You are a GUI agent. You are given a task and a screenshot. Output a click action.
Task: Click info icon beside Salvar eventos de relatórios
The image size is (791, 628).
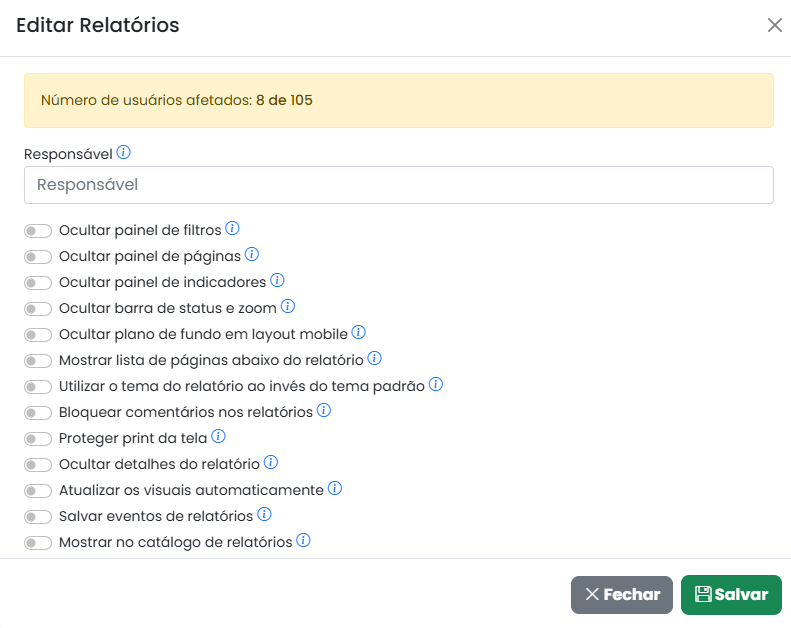click(x=264, y=514)
